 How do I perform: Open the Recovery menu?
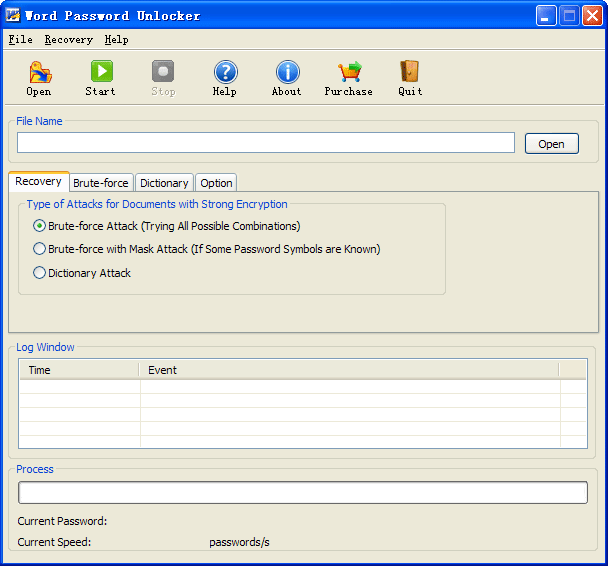(x=68, y=40)
